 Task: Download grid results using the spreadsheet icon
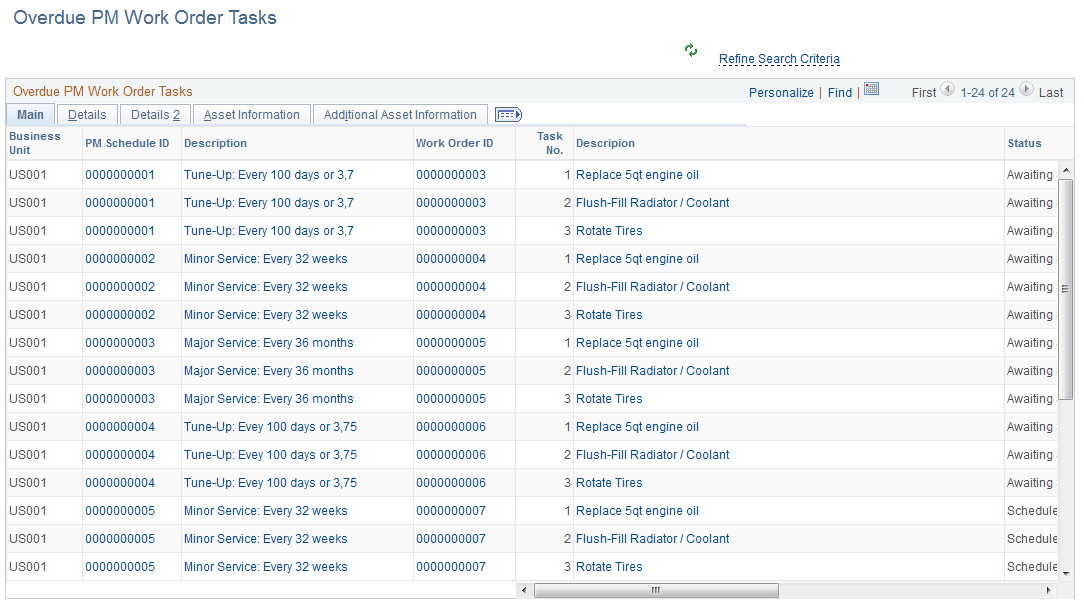(x=871, y=90)
